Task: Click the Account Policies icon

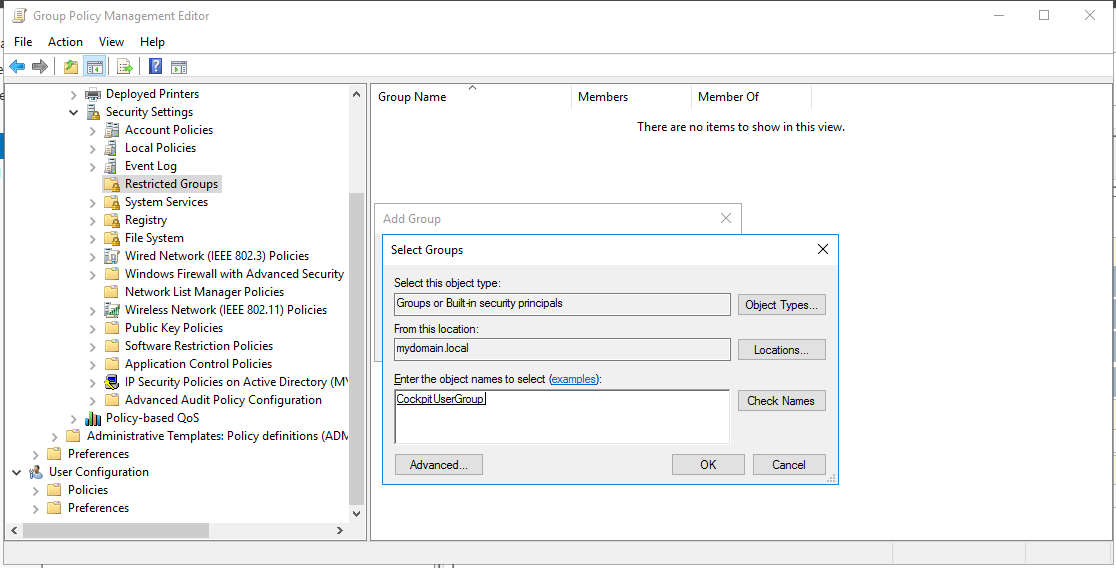Action: click(112, 130)
